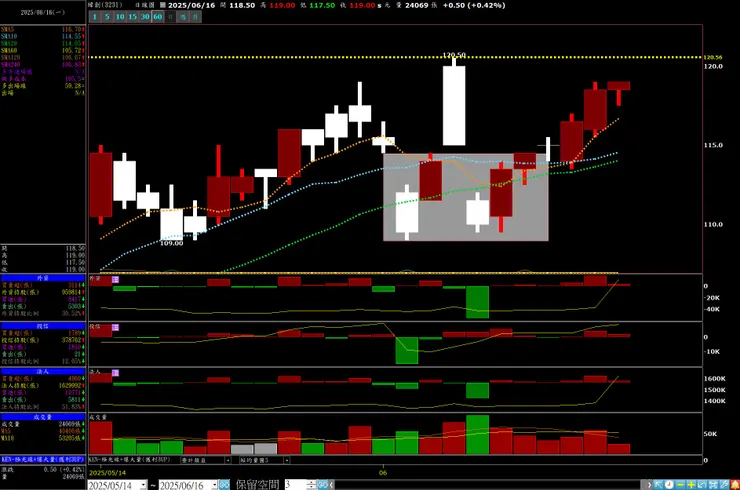The width and height of the screenshot is (740, 490).
Task: Click the drawing line tool icon
Action: pyautogui.click(x=724, y=485)
